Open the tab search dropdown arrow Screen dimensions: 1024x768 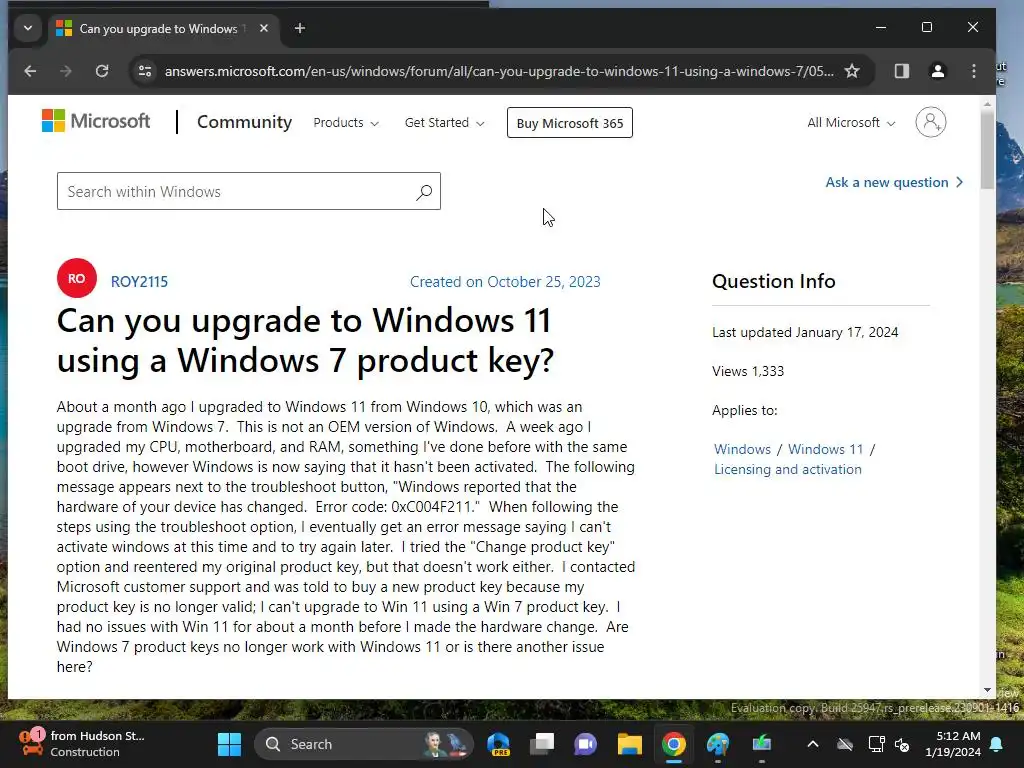tap(27, 28)
